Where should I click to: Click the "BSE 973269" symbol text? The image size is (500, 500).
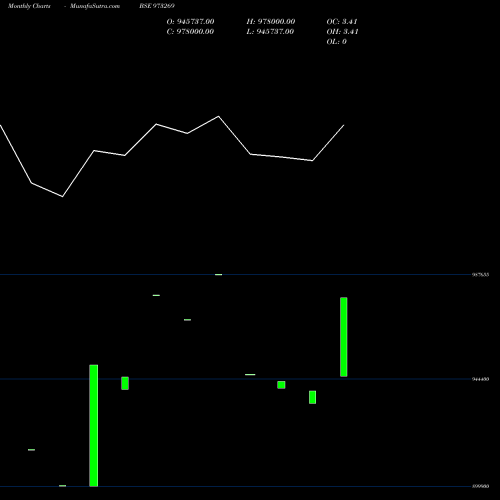pos(157,6)
